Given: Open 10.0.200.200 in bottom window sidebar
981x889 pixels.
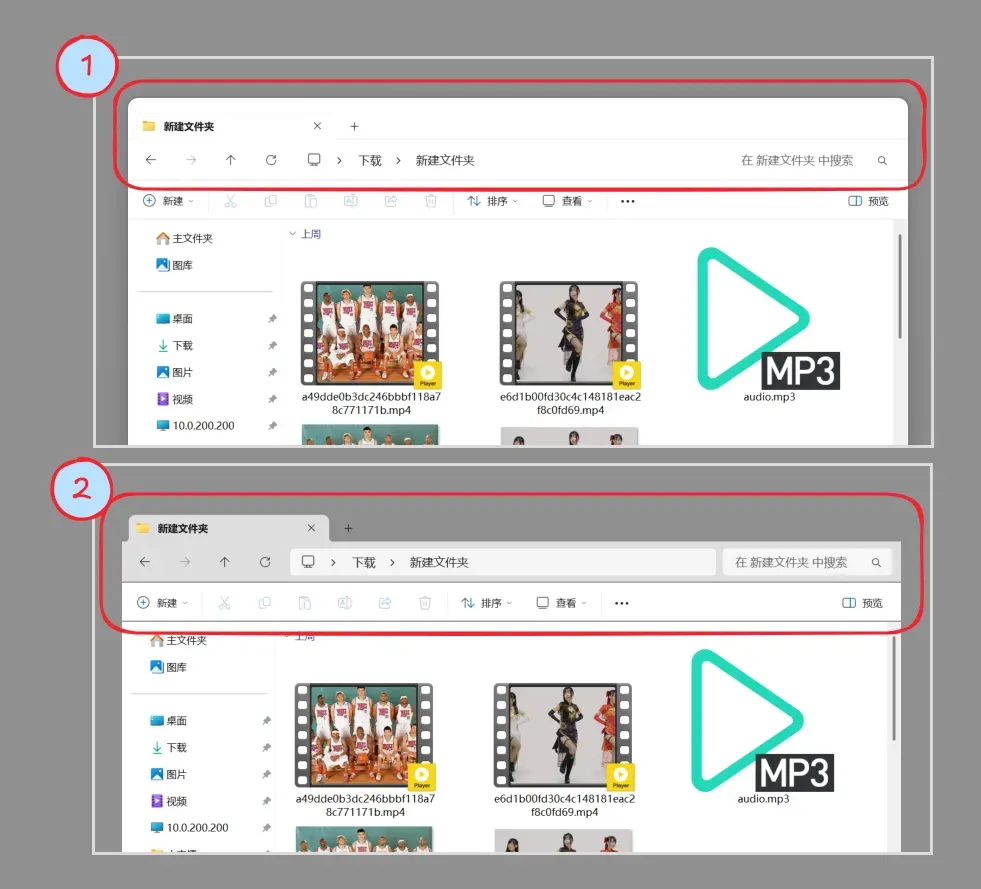Looking at the screenshot, I should tap(190, 828).
